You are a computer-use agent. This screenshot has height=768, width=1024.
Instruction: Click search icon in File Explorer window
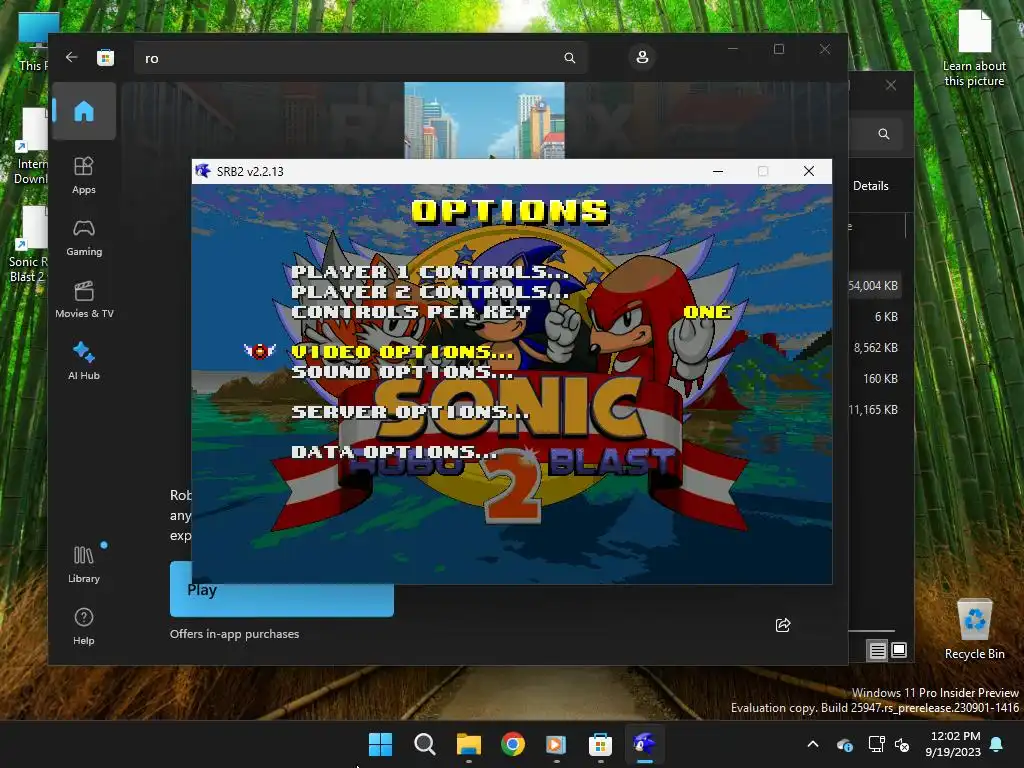click(x=884, y=134)
